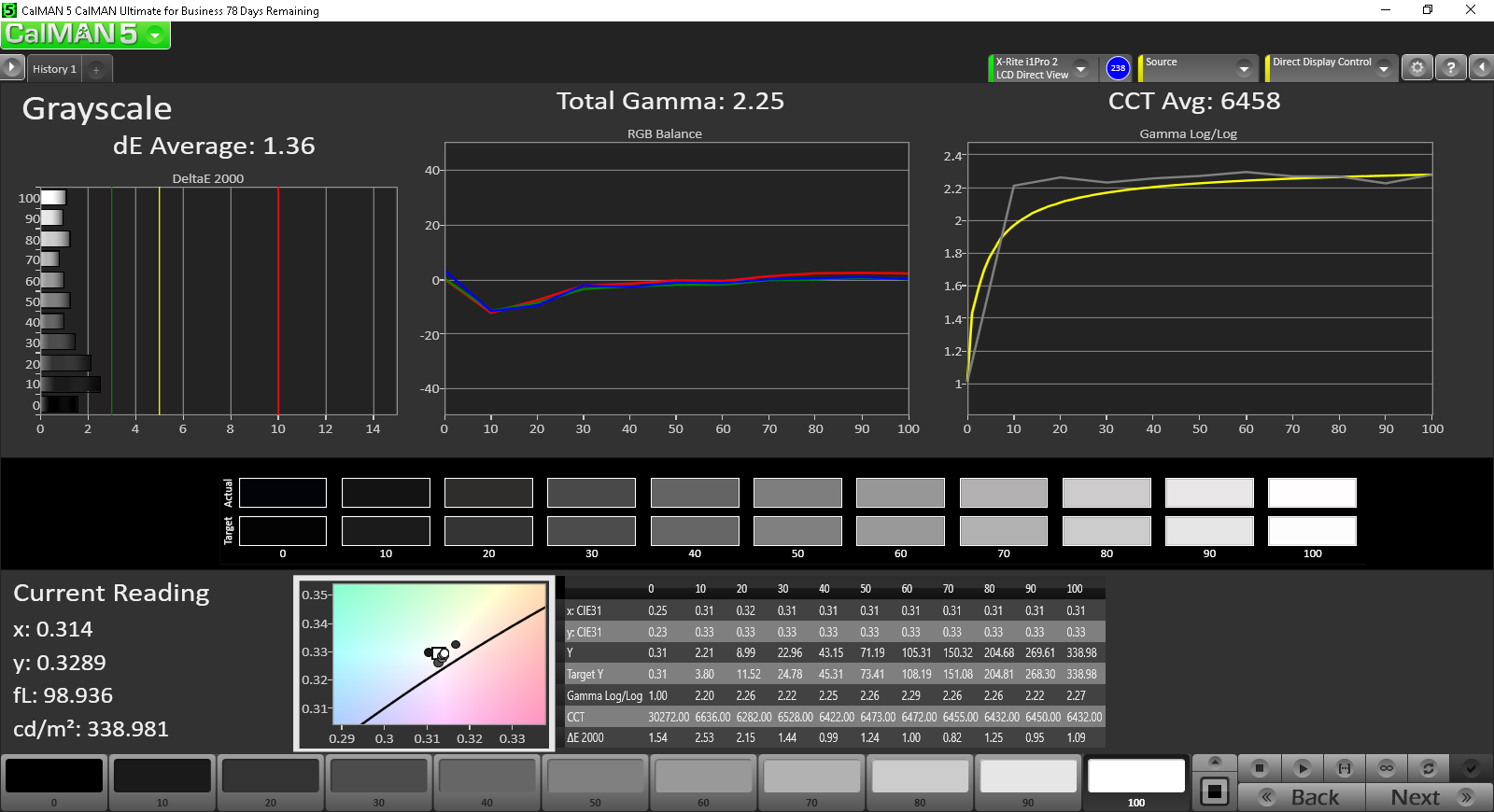Screen dimensions: 1494x812
Task: Enable continuous reading infinity icon
Action: tap(1386, 768)
